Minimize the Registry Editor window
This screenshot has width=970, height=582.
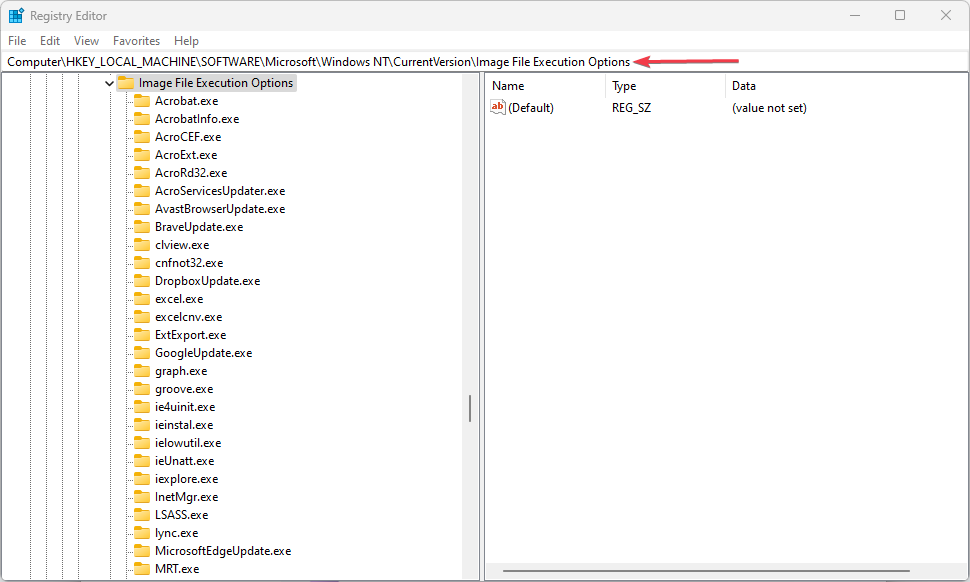pos(855,15)
